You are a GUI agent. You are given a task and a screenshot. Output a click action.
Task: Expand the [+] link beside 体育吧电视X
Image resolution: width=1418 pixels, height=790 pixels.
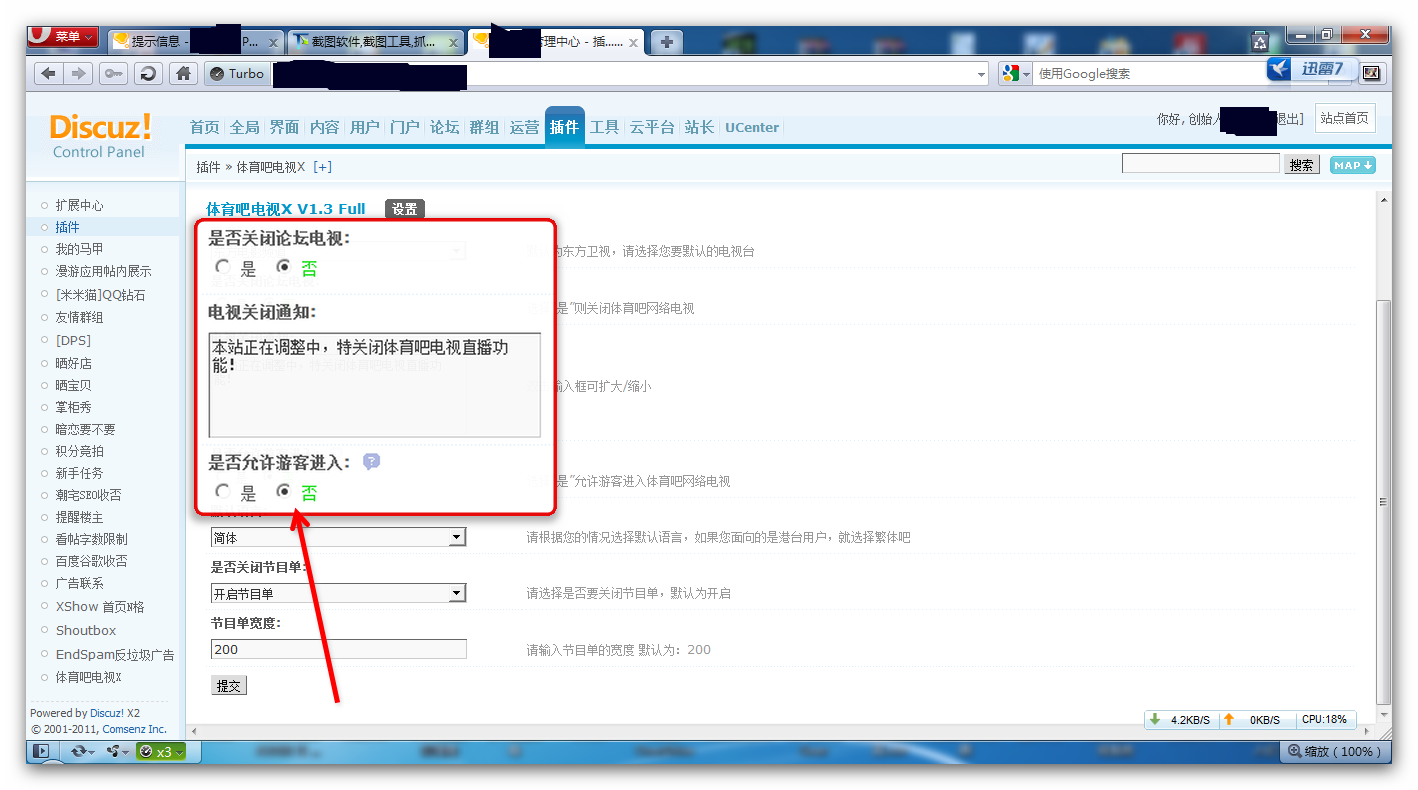click(x=322, y=167)
